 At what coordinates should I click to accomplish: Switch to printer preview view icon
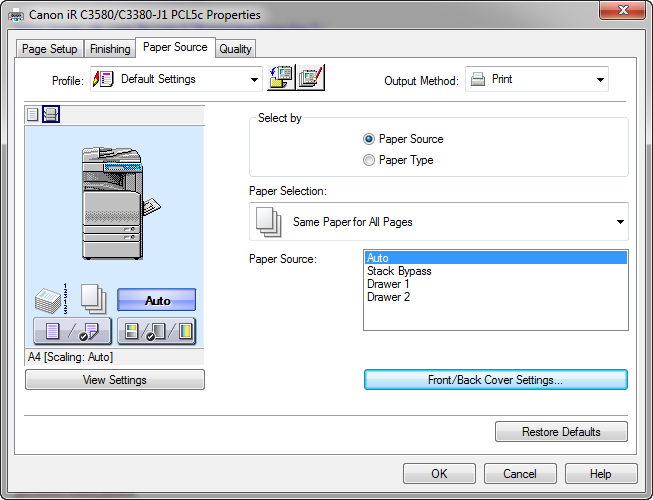pyautogui.click(x=51, y=114)
